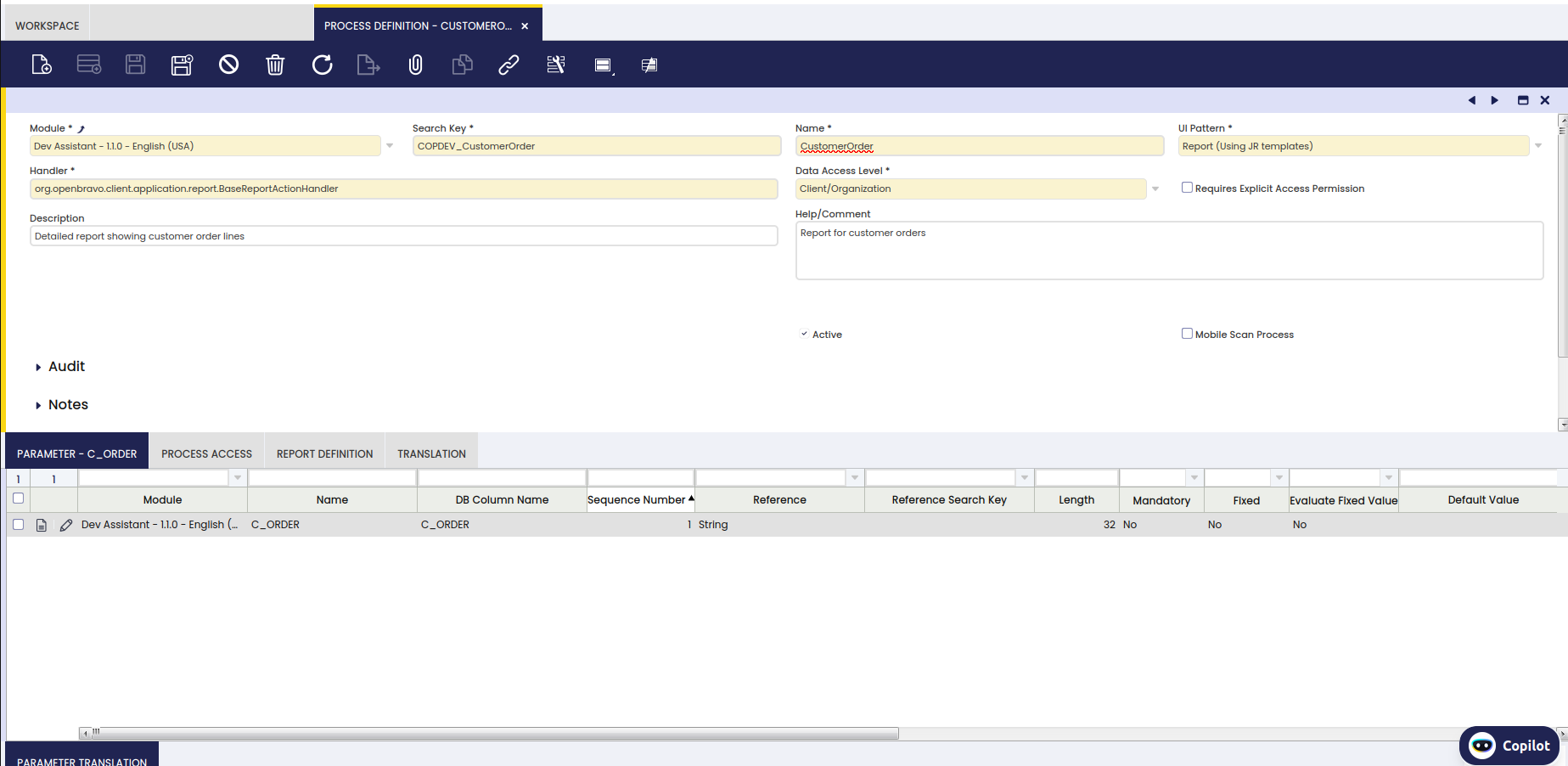Open Module column filter dropdown
Screen dimensions: 1568x766
pos(238,478)
